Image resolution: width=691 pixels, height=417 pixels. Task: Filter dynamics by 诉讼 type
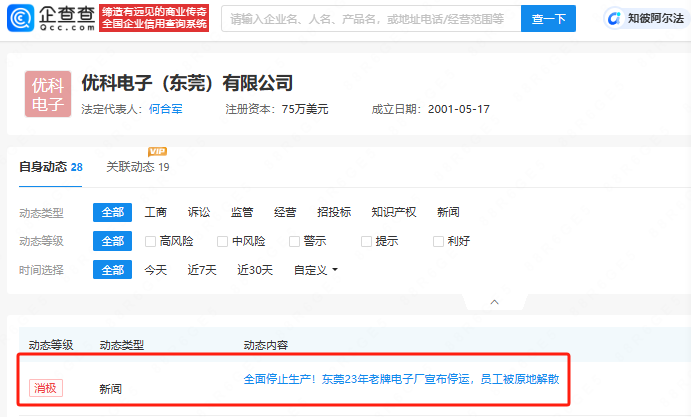pos(199,212)
